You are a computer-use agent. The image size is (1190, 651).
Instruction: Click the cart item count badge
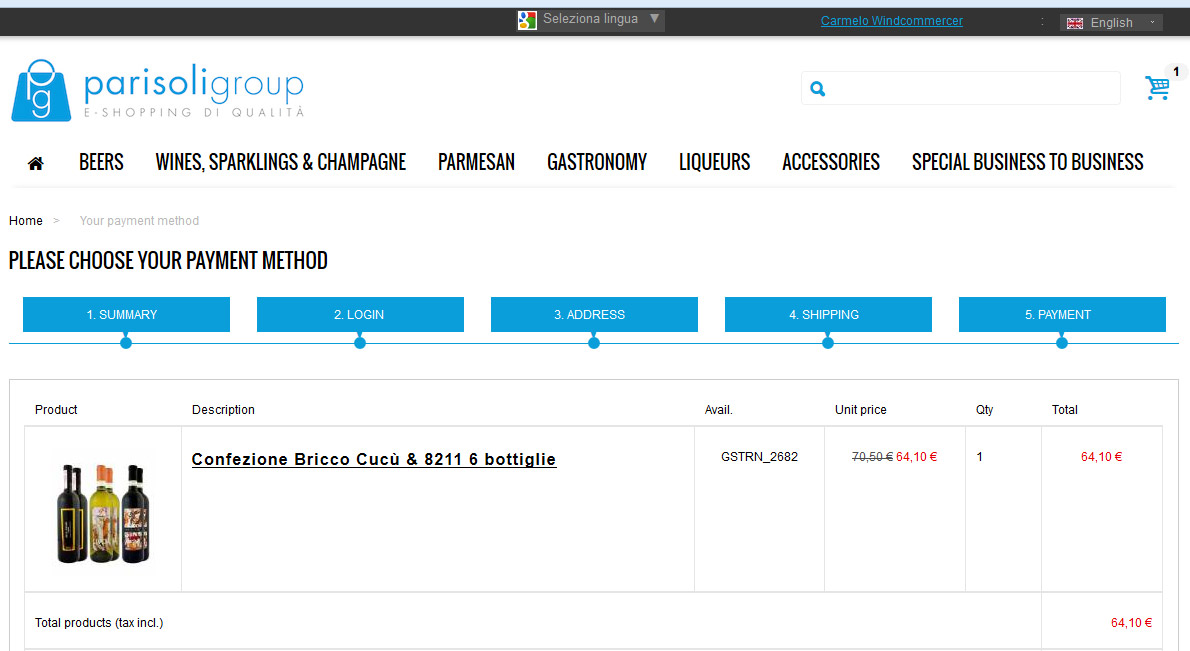[1176, 72]
